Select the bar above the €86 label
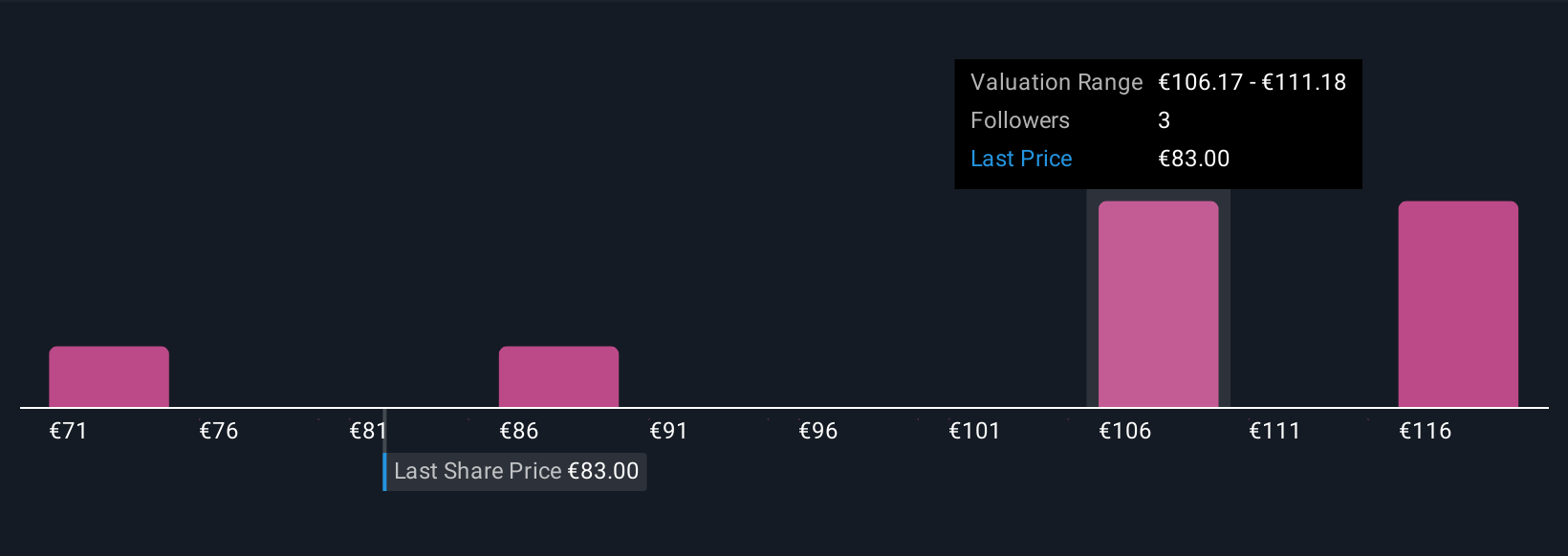This screenshot has height=556, width=1568. tap(558, 376)
